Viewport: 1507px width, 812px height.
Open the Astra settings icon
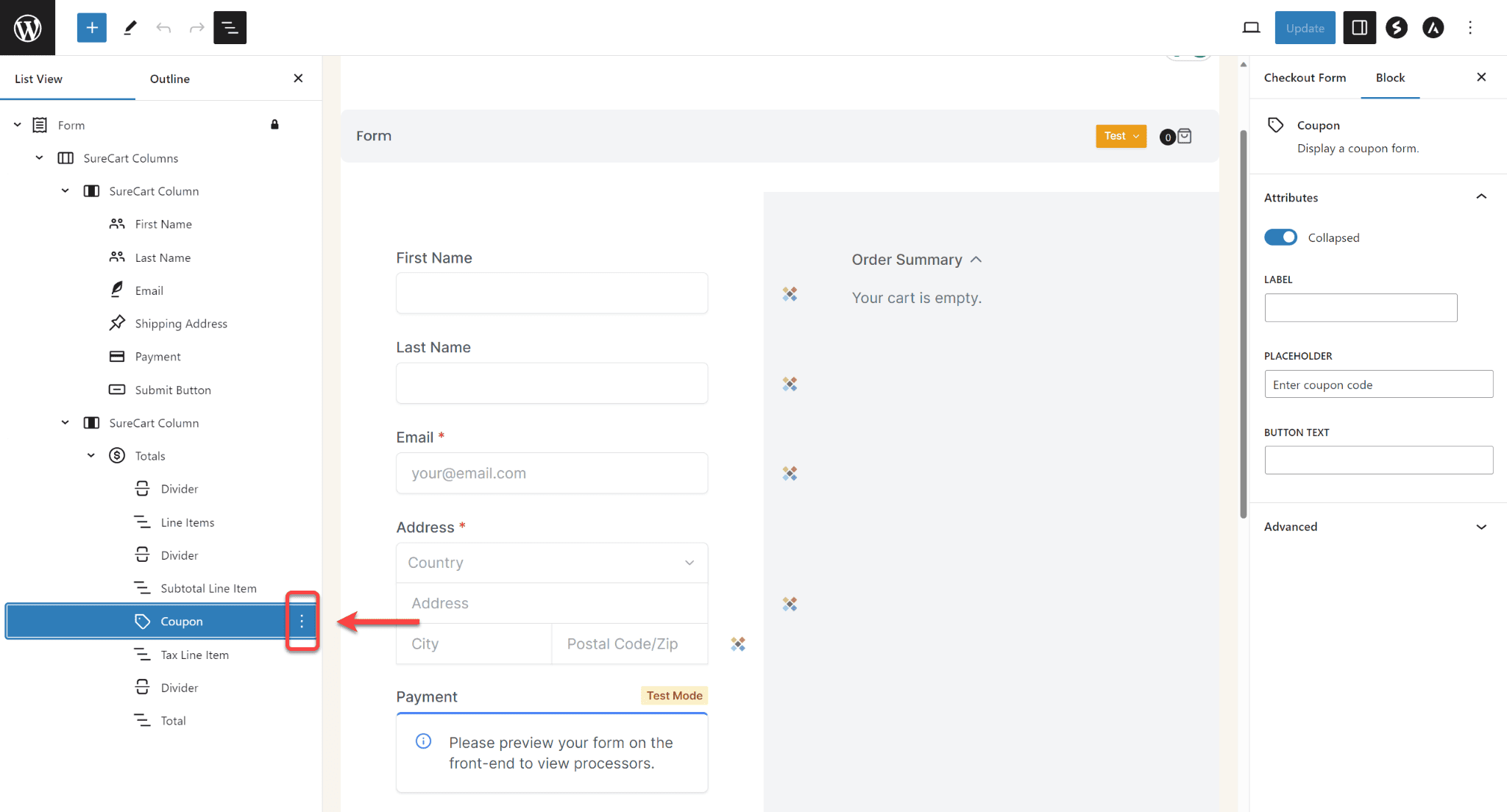pos(1433,28)
